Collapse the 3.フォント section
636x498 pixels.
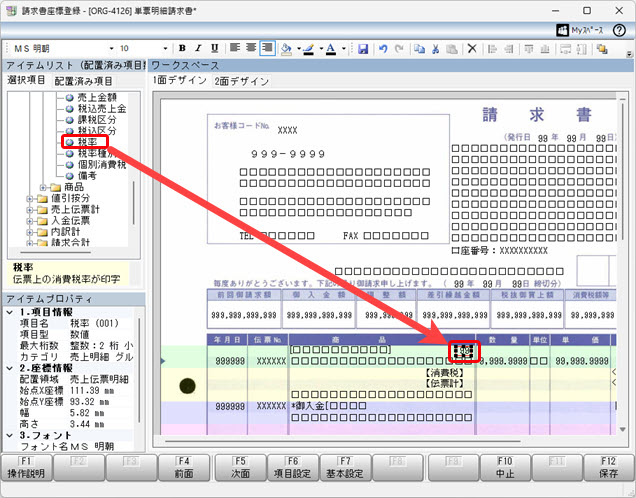(x=10, y=436)
